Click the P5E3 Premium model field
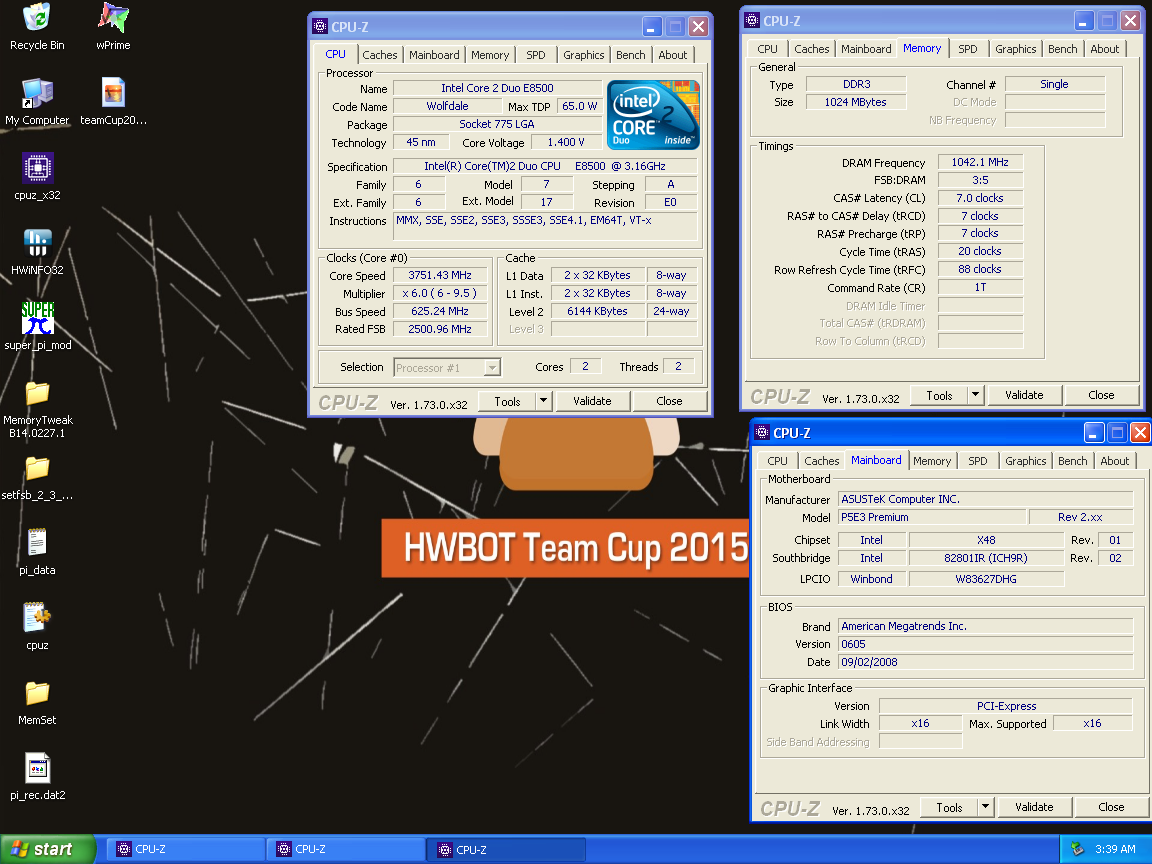 pyautogui.click(x=932, y=517)
